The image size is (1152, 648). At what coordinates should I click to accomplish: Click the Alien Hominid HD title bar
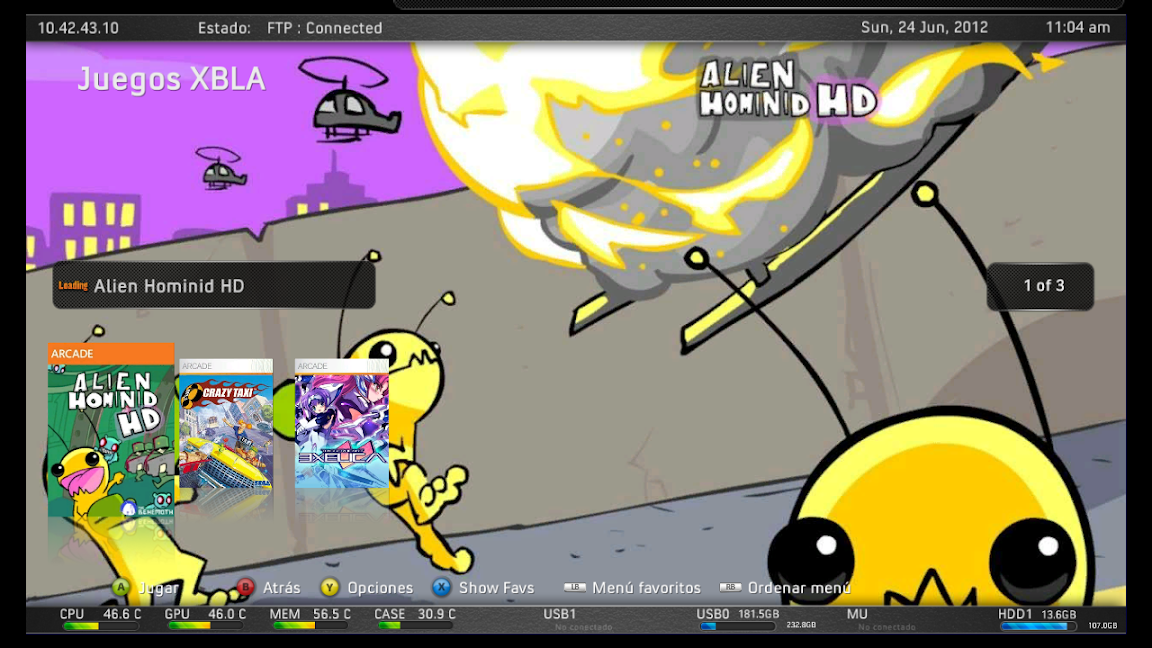pyautogui.click(x=214, y=286)
